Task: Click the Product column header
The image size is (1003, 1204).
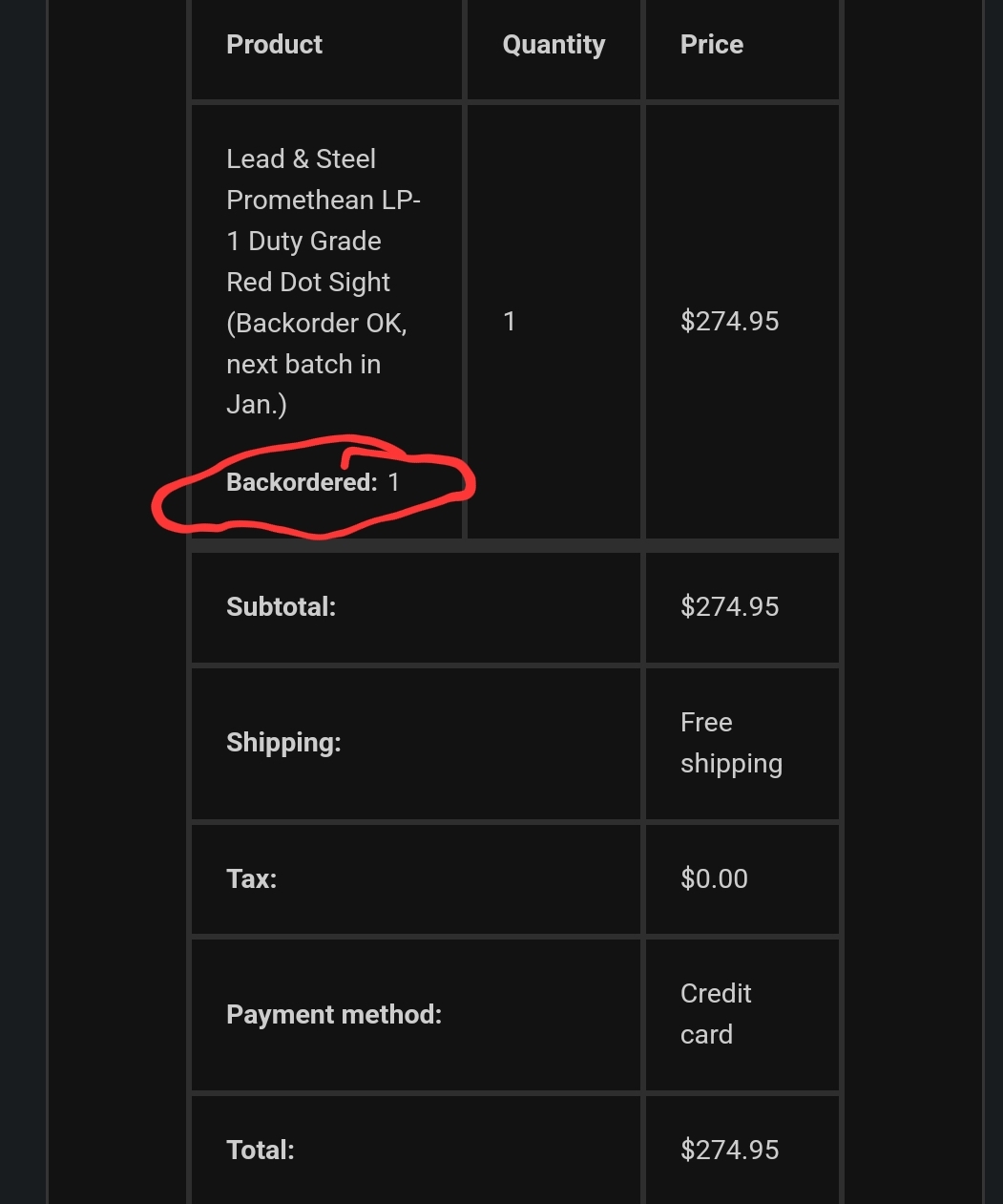Action: tap(274, 45)
